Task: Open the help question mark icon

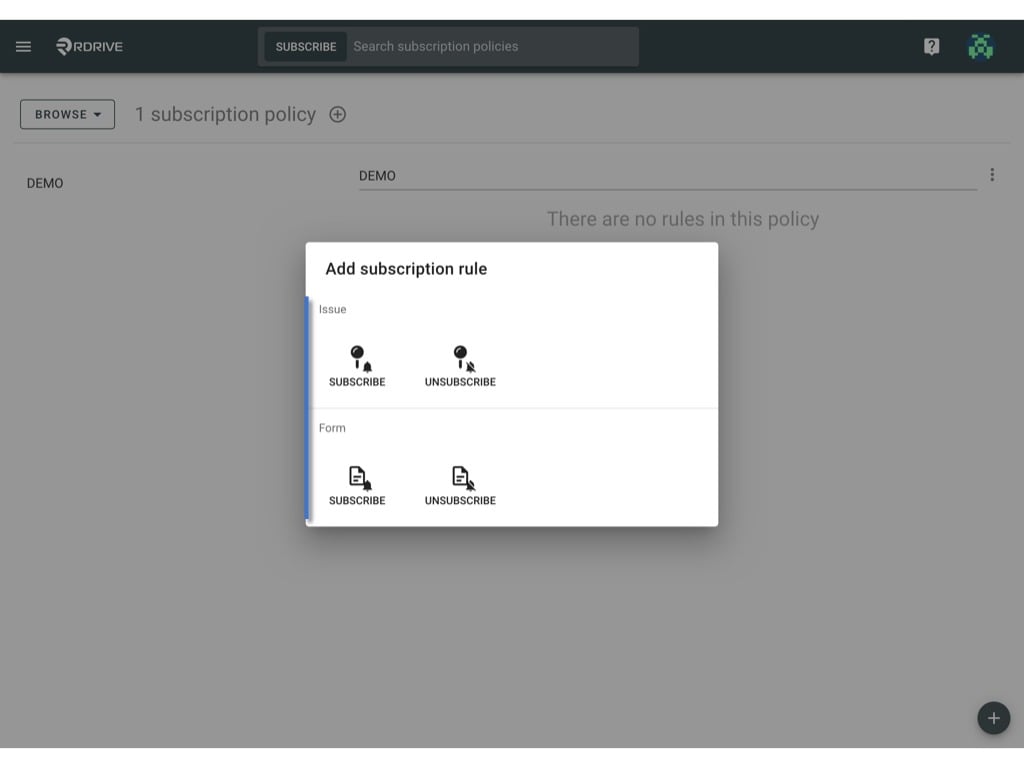Action: (931, 46)
